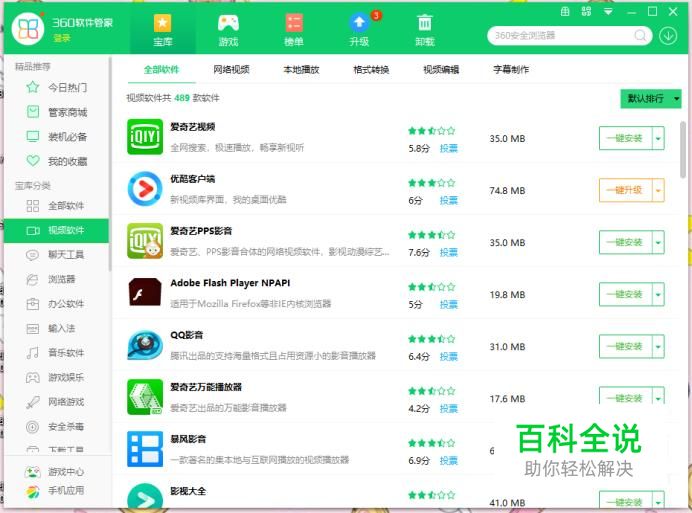Expand install options for 爱奇艺PPS影音

658,243
